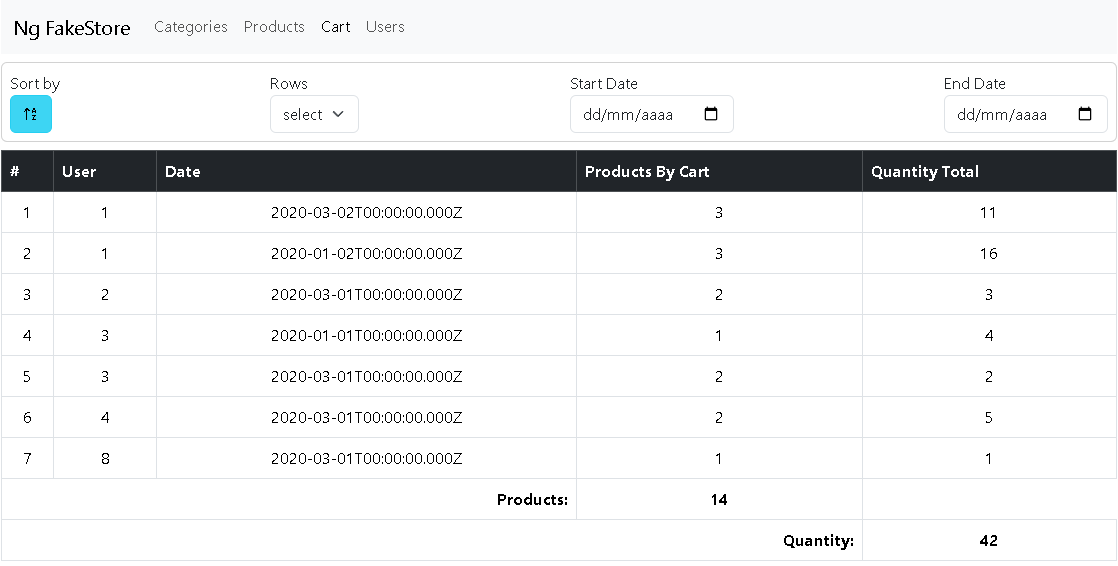Focus the End Date input field

(x=1010, y=114)
